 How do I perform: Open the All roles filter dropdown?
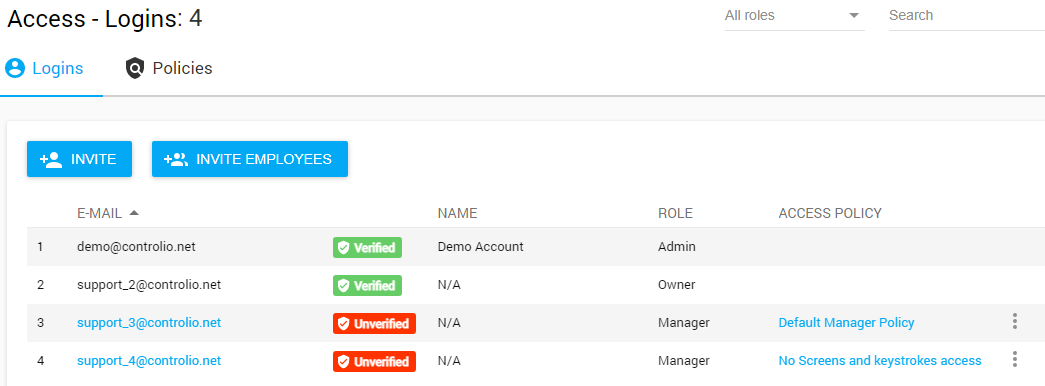[x=794, y=15]
